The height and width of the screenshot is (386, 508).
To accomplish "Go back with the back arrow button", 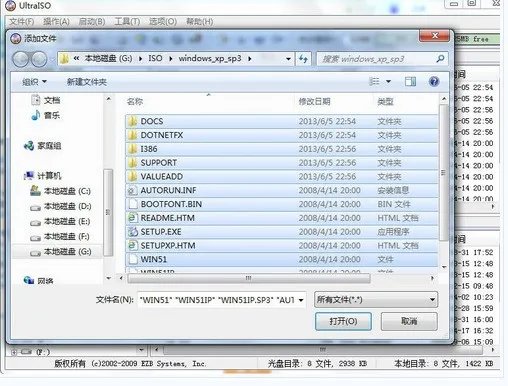I will (21, 59).
